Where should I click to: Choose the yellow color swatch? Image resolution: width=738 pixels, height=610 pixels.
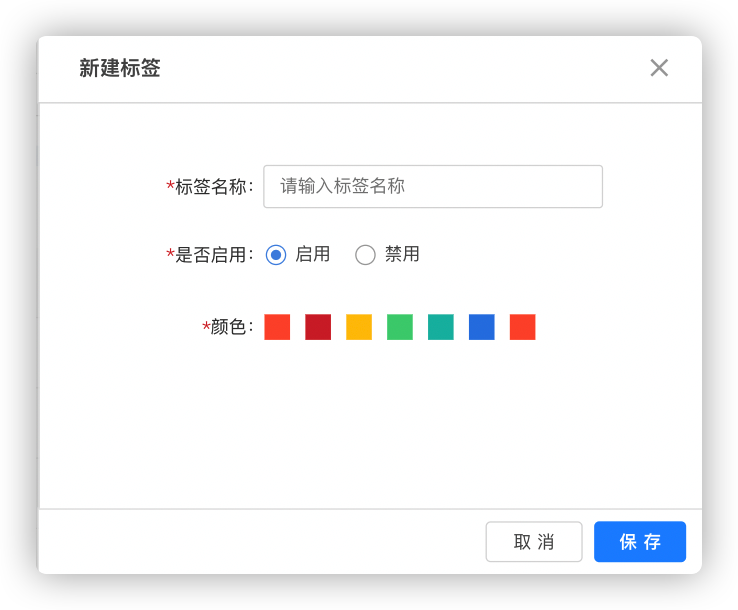[359, 327]
